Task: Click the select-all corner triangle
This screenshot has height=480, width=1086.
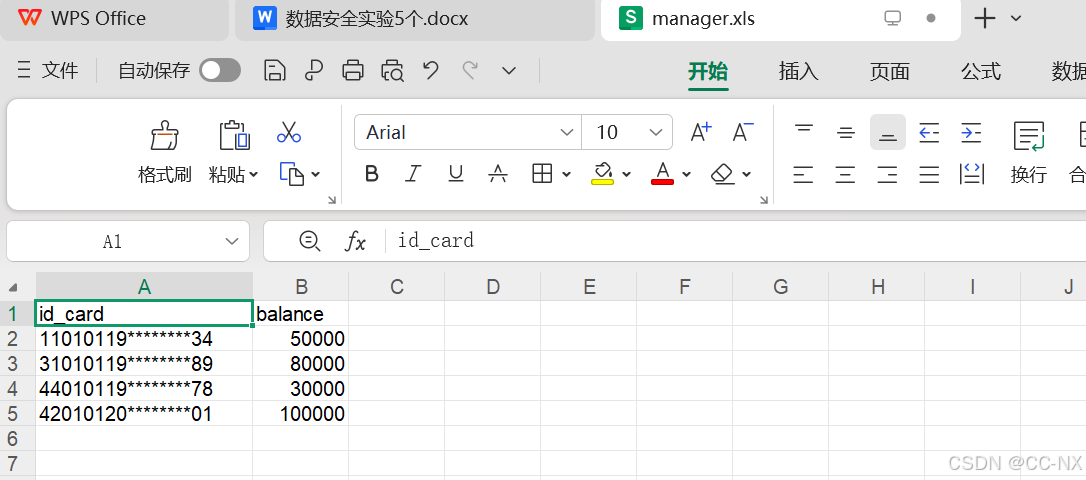Action: click(13, 287)
